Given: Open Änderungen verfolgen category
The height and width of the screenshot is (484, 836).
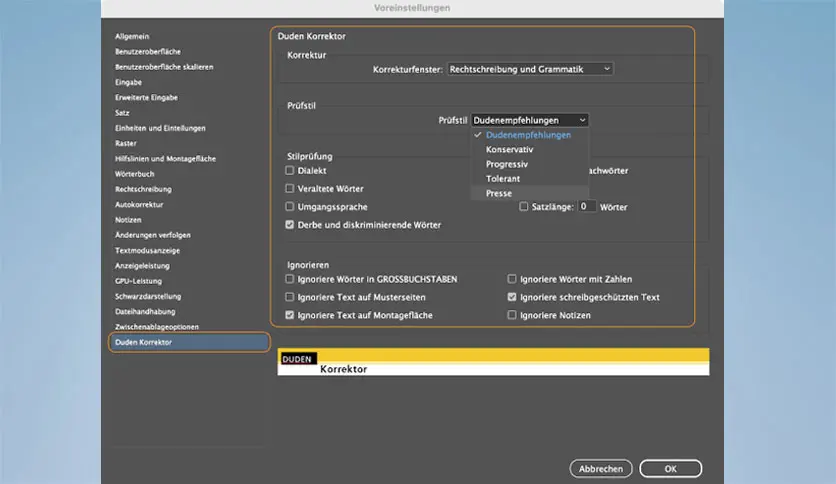Looking at the screenshot, I should (152, 235).
